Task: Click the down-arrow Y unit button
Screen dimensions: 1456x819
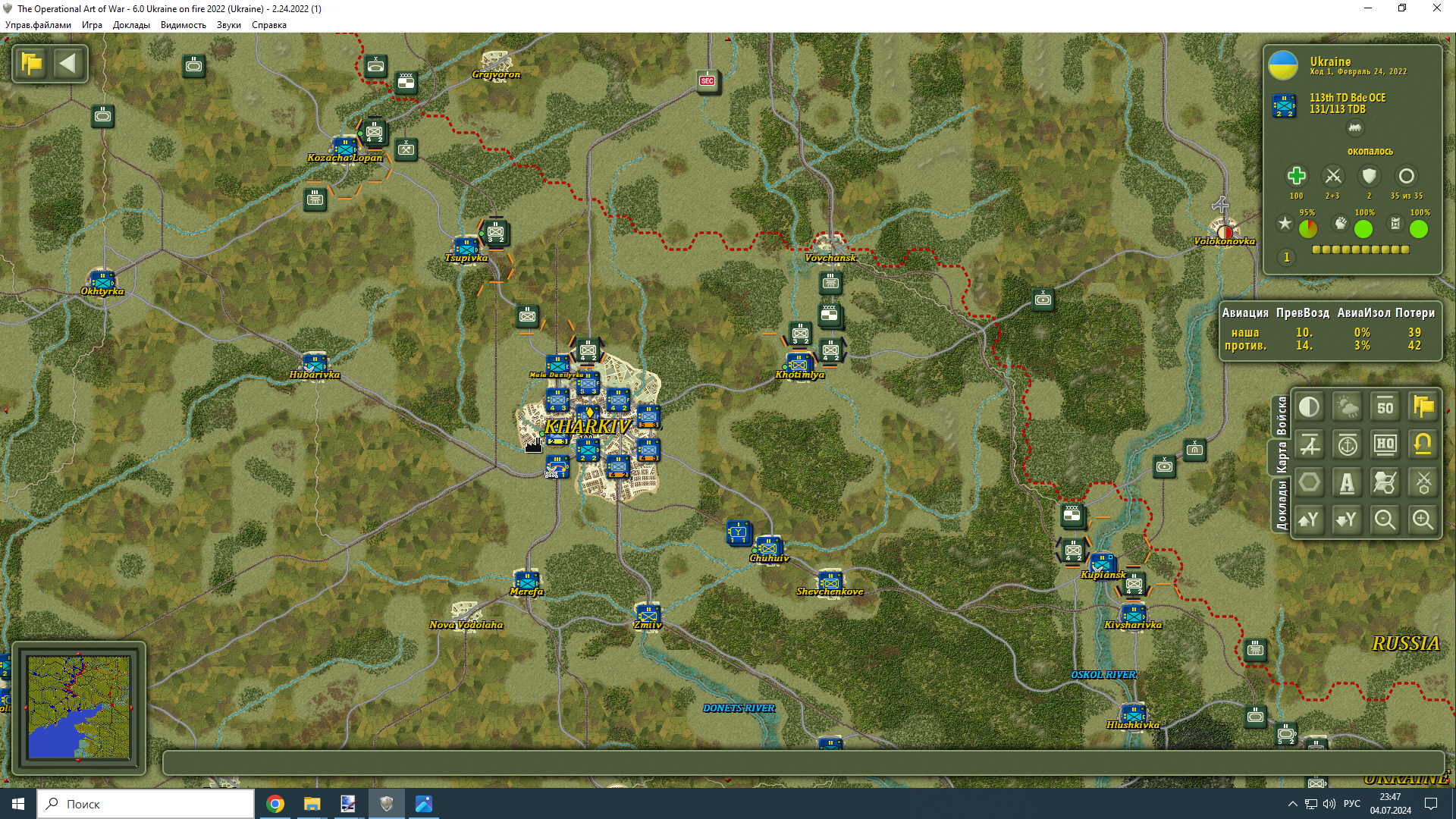Action: tap(1348, 520)
